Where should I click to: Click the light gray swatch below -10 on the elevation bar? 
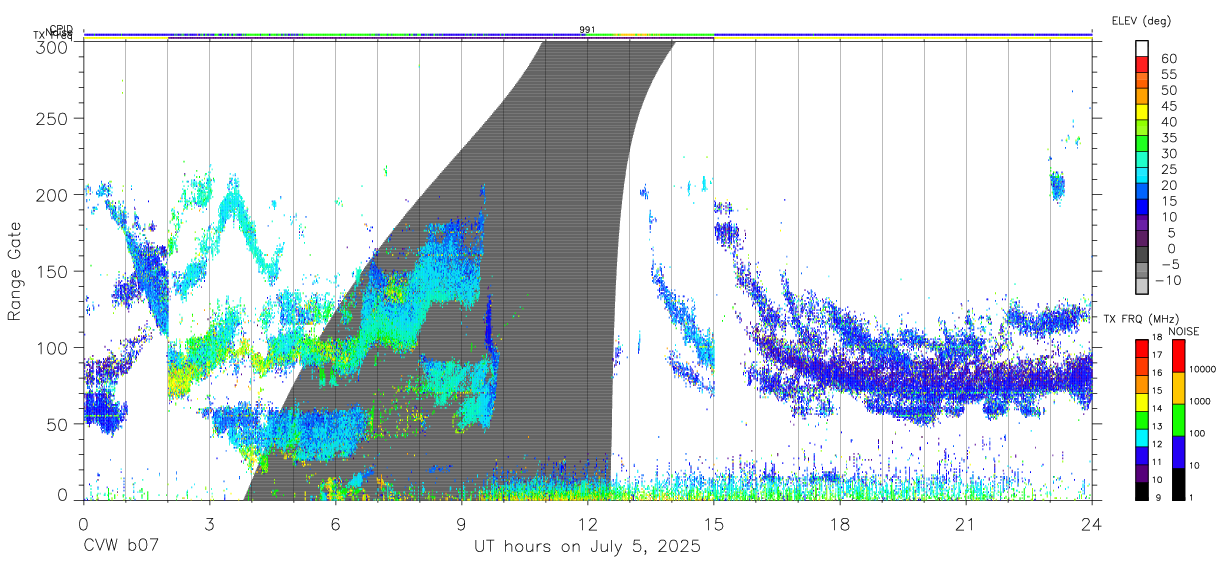pos(1143,287)
